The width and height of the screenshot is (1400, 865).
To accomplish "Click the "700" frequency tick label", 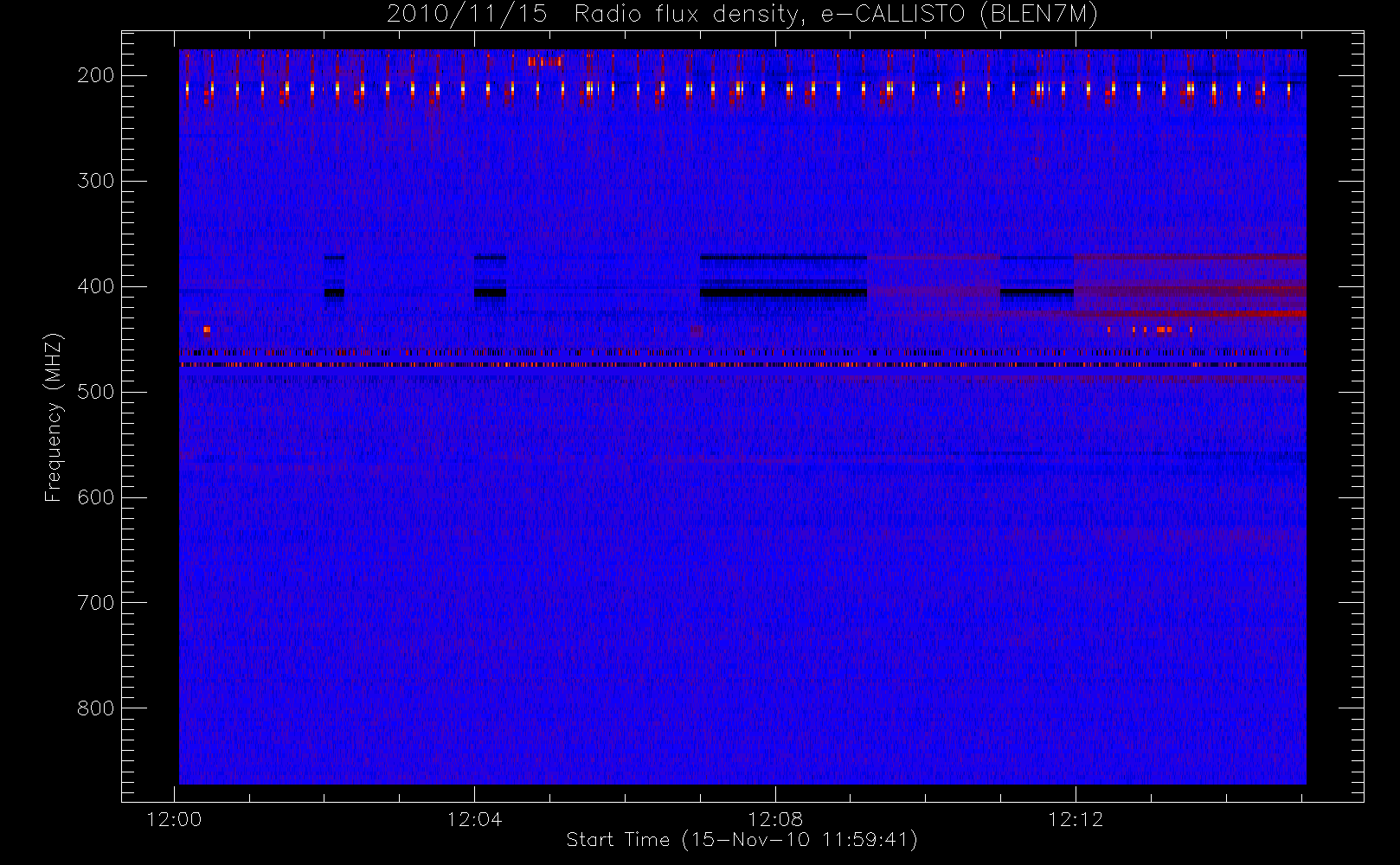I will [95, 603].
